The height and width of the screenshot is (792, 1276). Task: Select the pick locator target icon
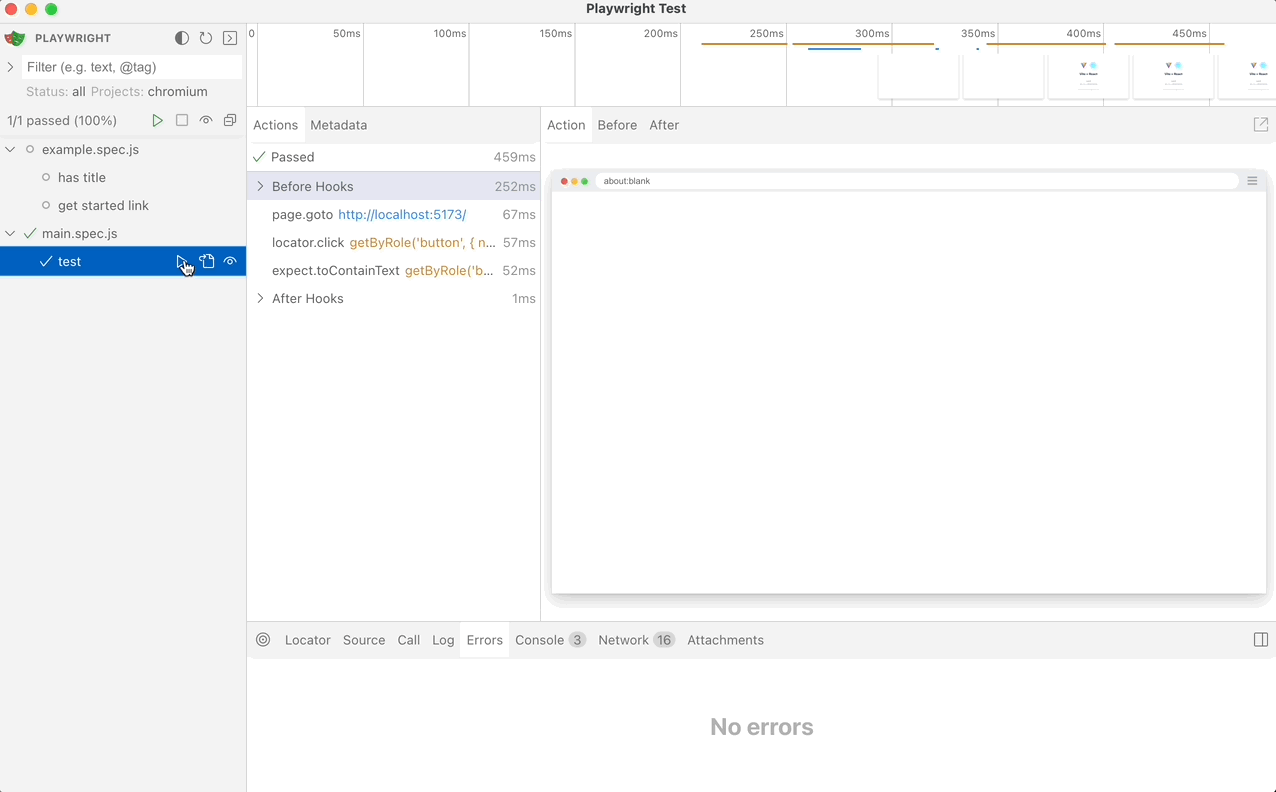pos(262,640)
